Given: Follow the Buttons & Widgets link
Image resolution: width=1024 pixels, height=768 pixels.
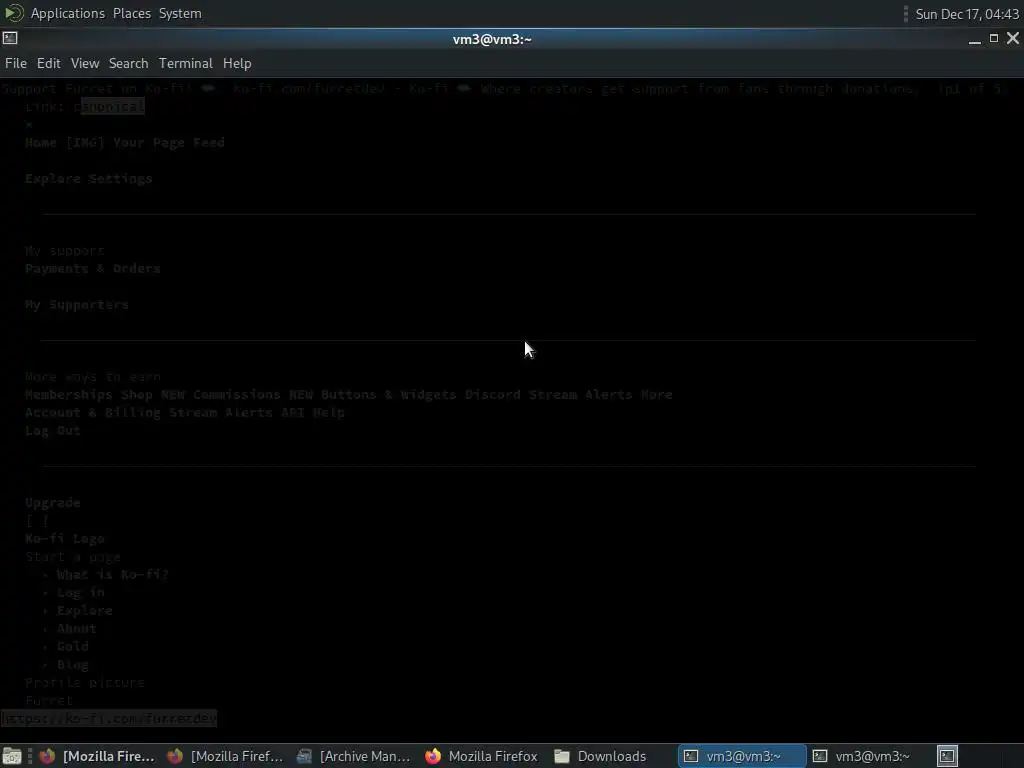Looking at the screenshot, I should [389, 394].
